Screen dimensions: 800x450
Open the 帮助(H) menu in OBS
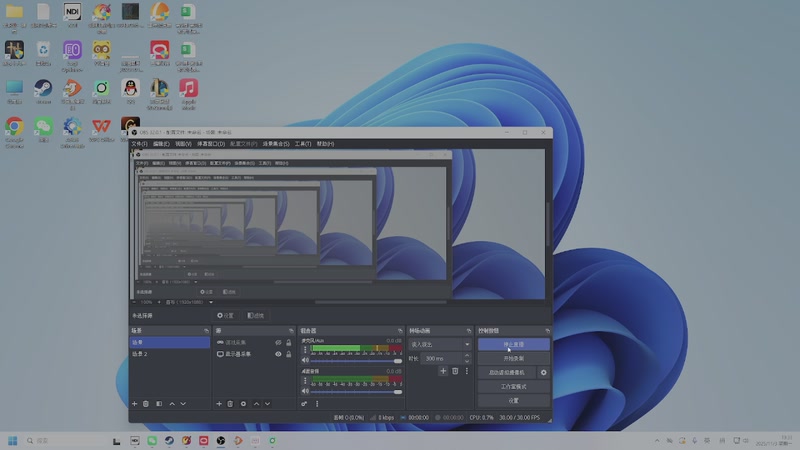point(325,144)
